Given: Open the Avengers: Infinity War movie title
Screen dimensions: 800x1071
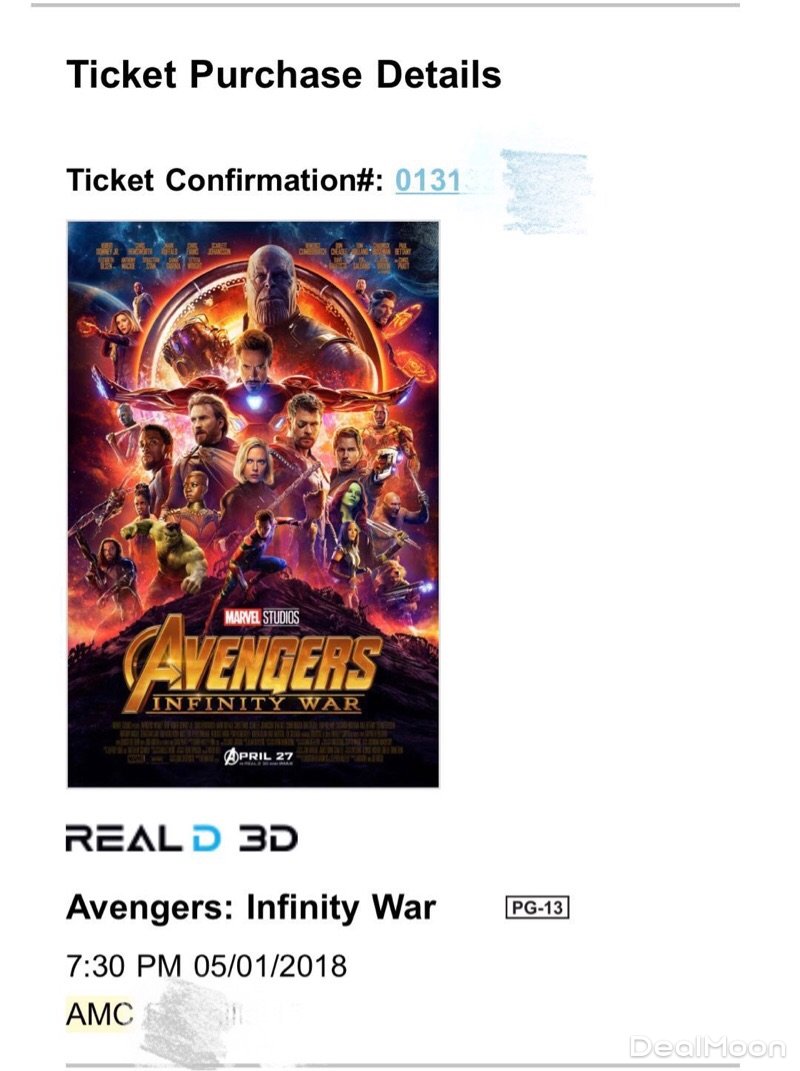Looking at the screenshot, I should 251,908.
